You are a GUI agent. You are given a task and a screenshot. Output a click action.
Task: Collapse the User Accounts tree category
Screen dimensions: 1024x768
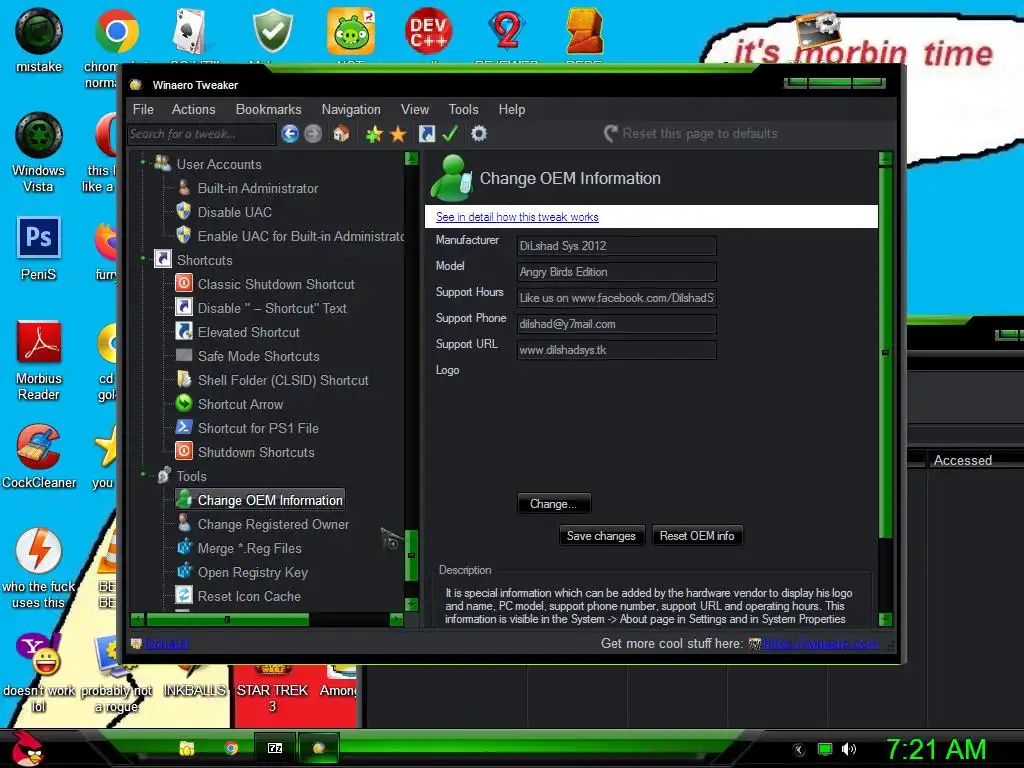(x=143, y=161)
